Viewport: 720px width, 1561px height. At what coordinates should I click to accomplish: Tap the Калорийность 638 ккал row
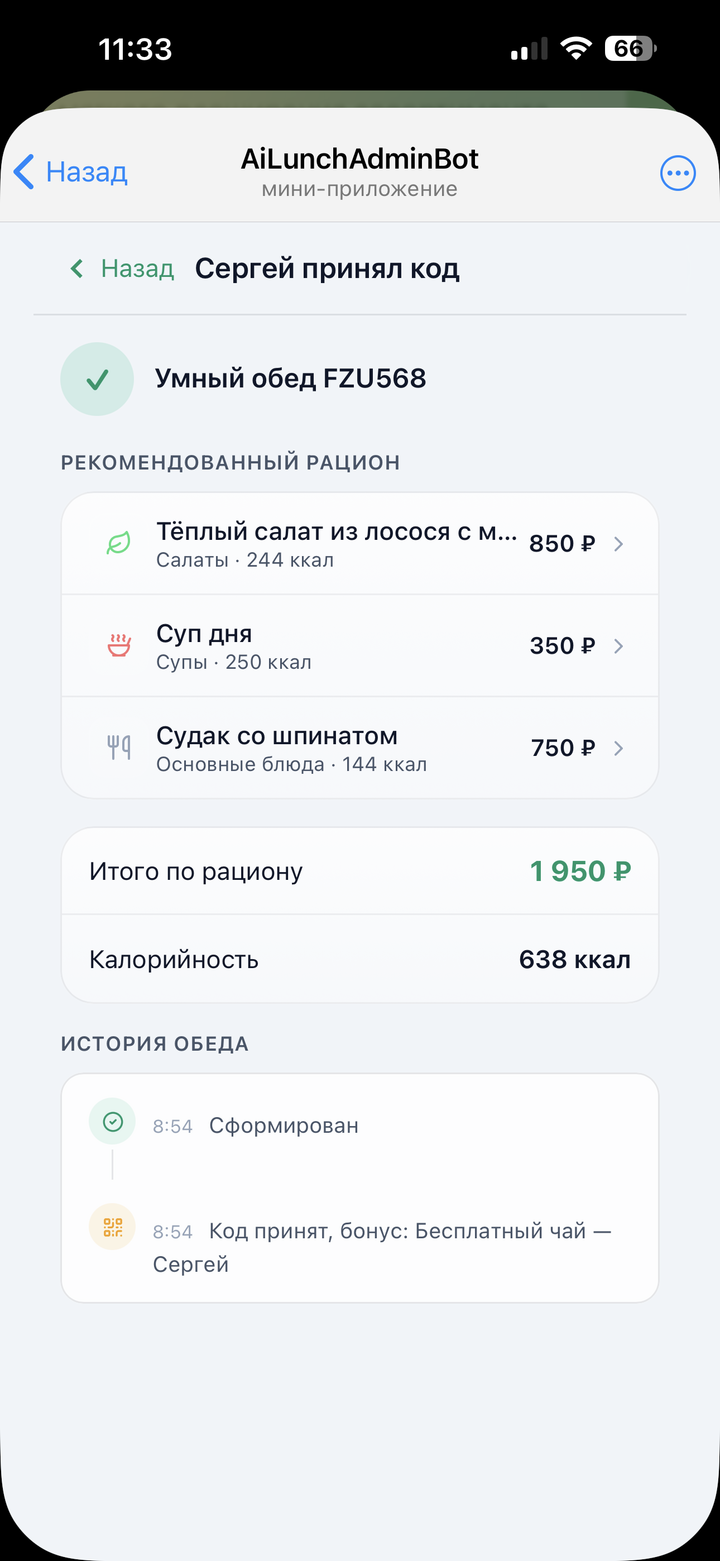coord(360,960)
